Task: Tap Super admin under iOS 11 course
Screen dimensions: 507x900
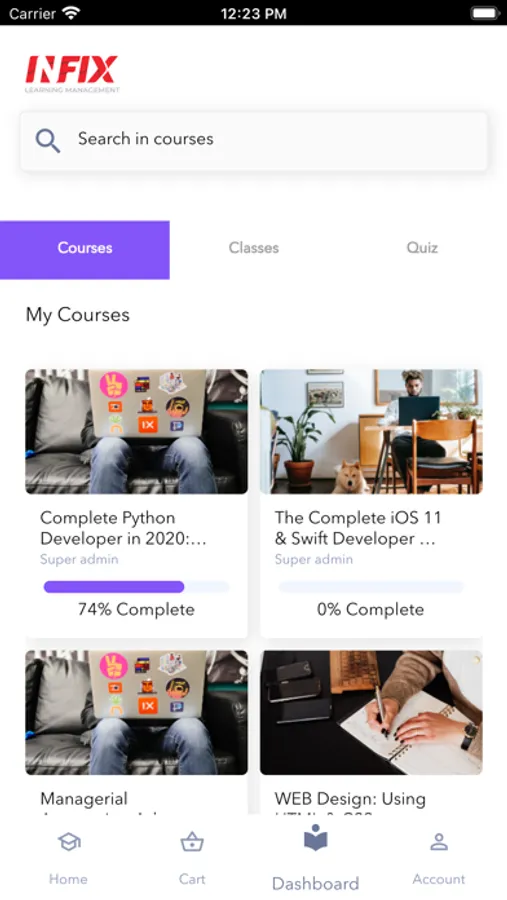Action: pos(314,559)
